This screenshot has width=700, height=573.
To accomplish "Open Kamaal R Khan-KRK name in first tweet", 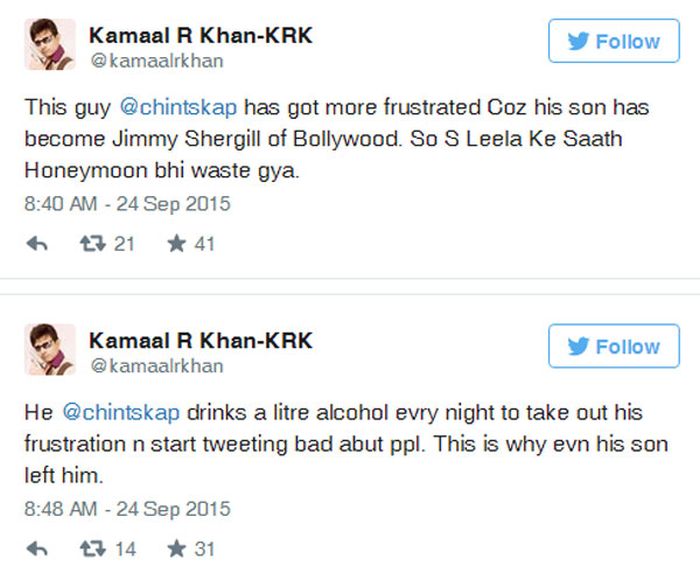I will (200, 35).
